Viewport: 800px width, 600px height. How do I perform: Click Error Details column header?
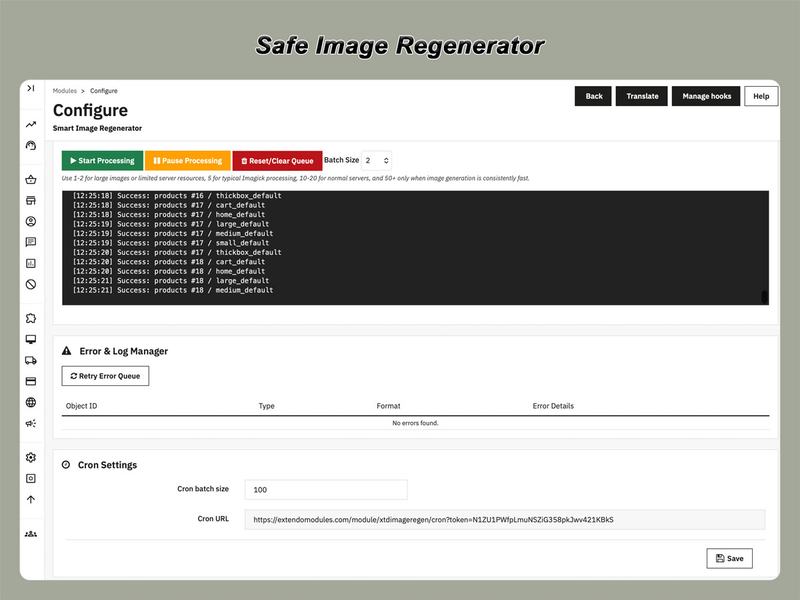point(553,406)
